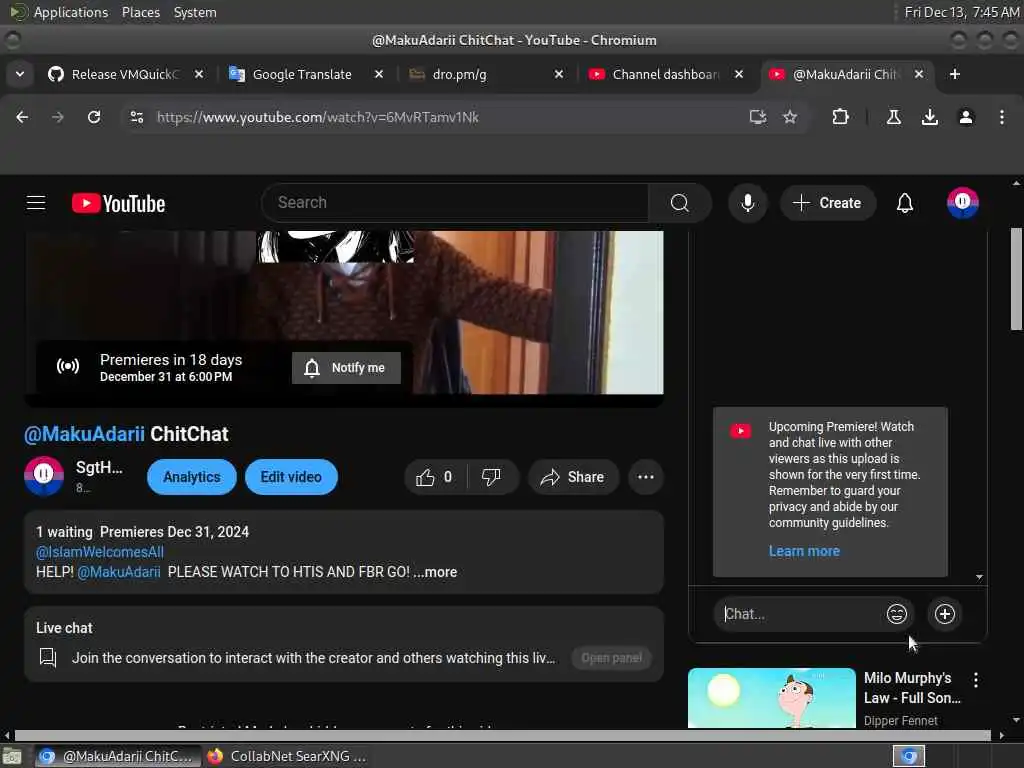Open Chromium three-dot menu

point(1002,117)
